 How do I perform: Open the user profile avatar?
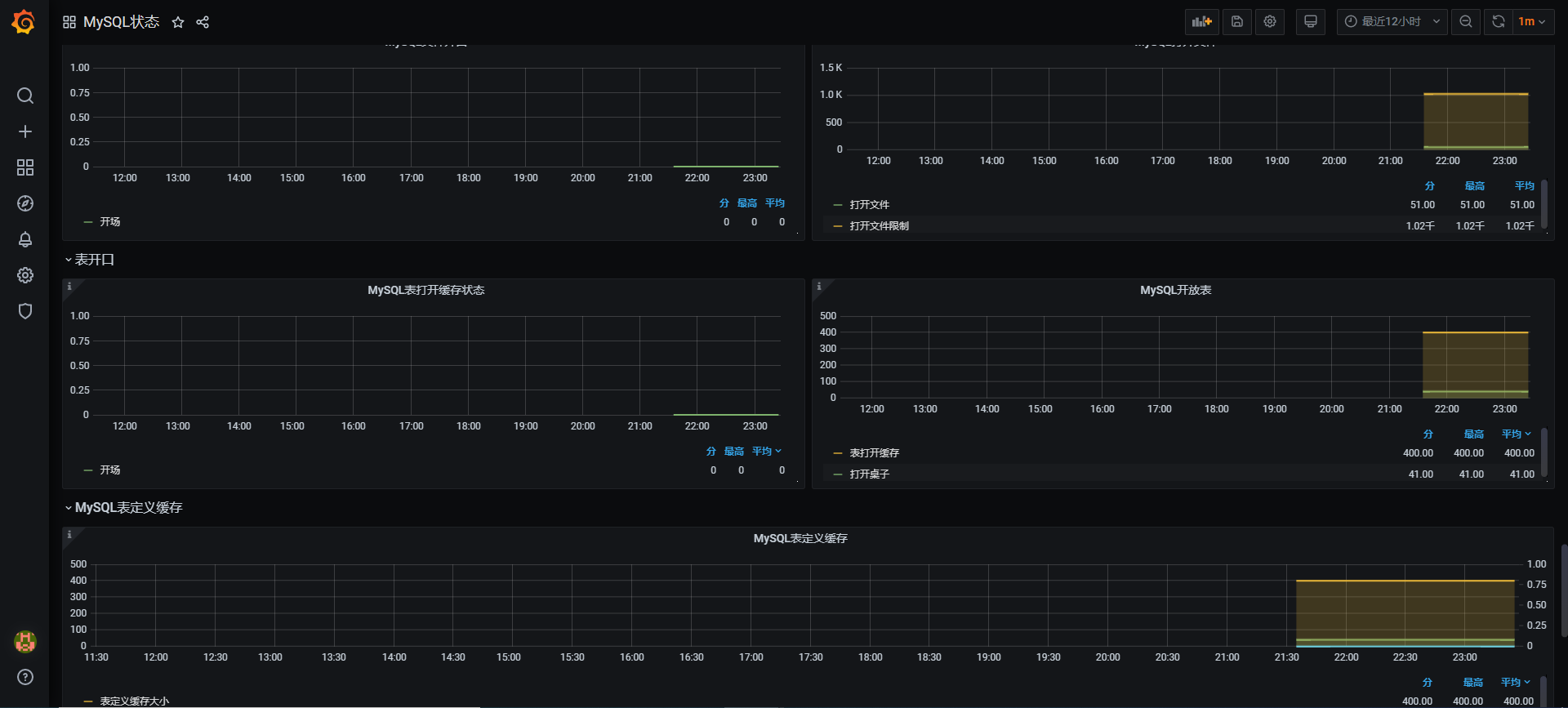point(25,641)
